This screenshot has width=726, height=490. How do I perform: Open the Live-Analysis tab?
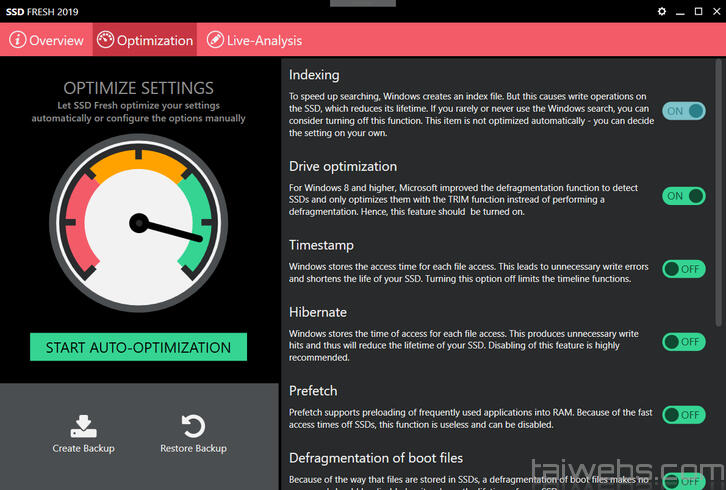coord(254,40)
